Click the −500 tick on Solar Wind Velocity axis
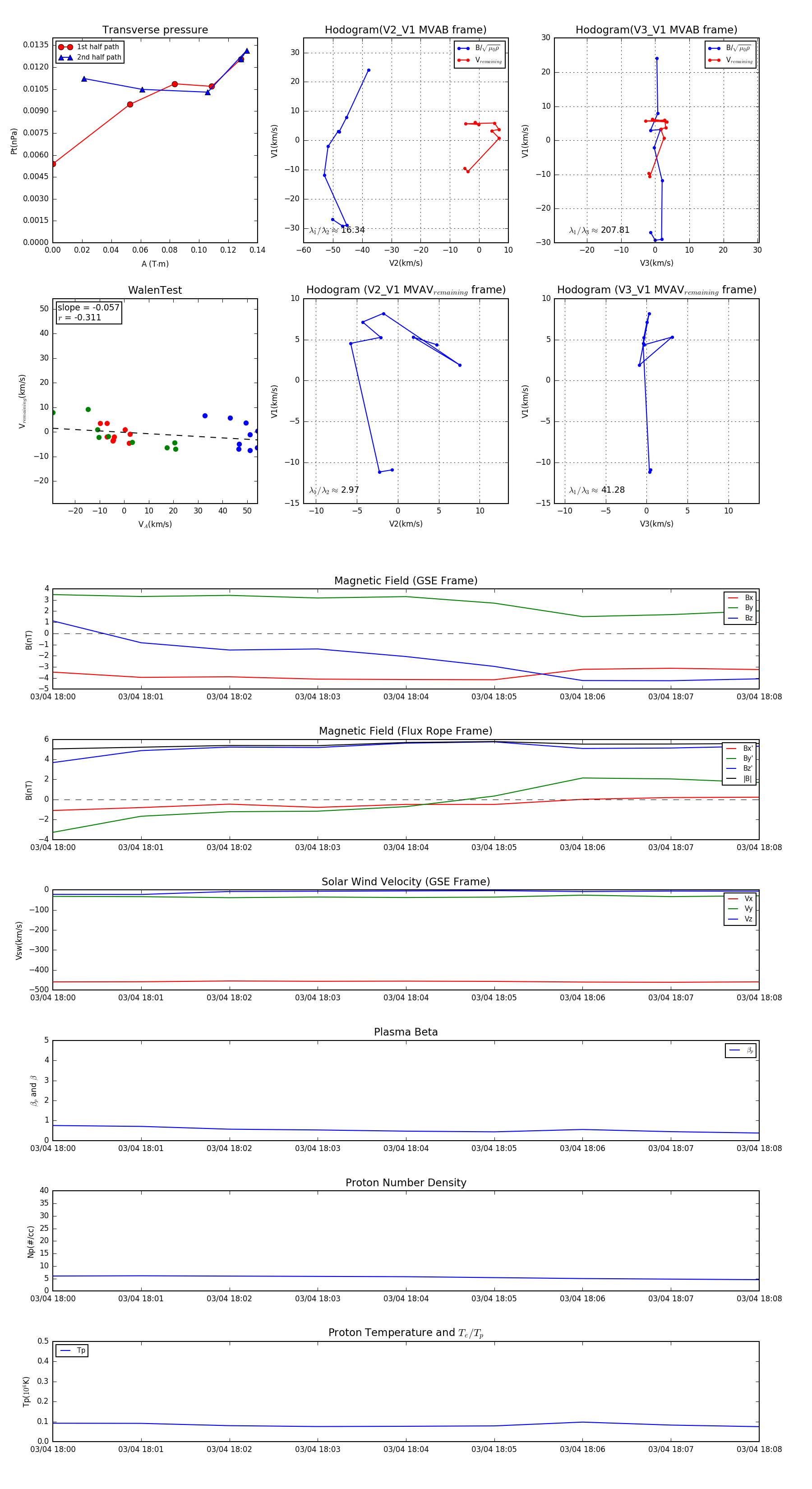The height and width of the screenshot is (1489, 812). (39, 990)
